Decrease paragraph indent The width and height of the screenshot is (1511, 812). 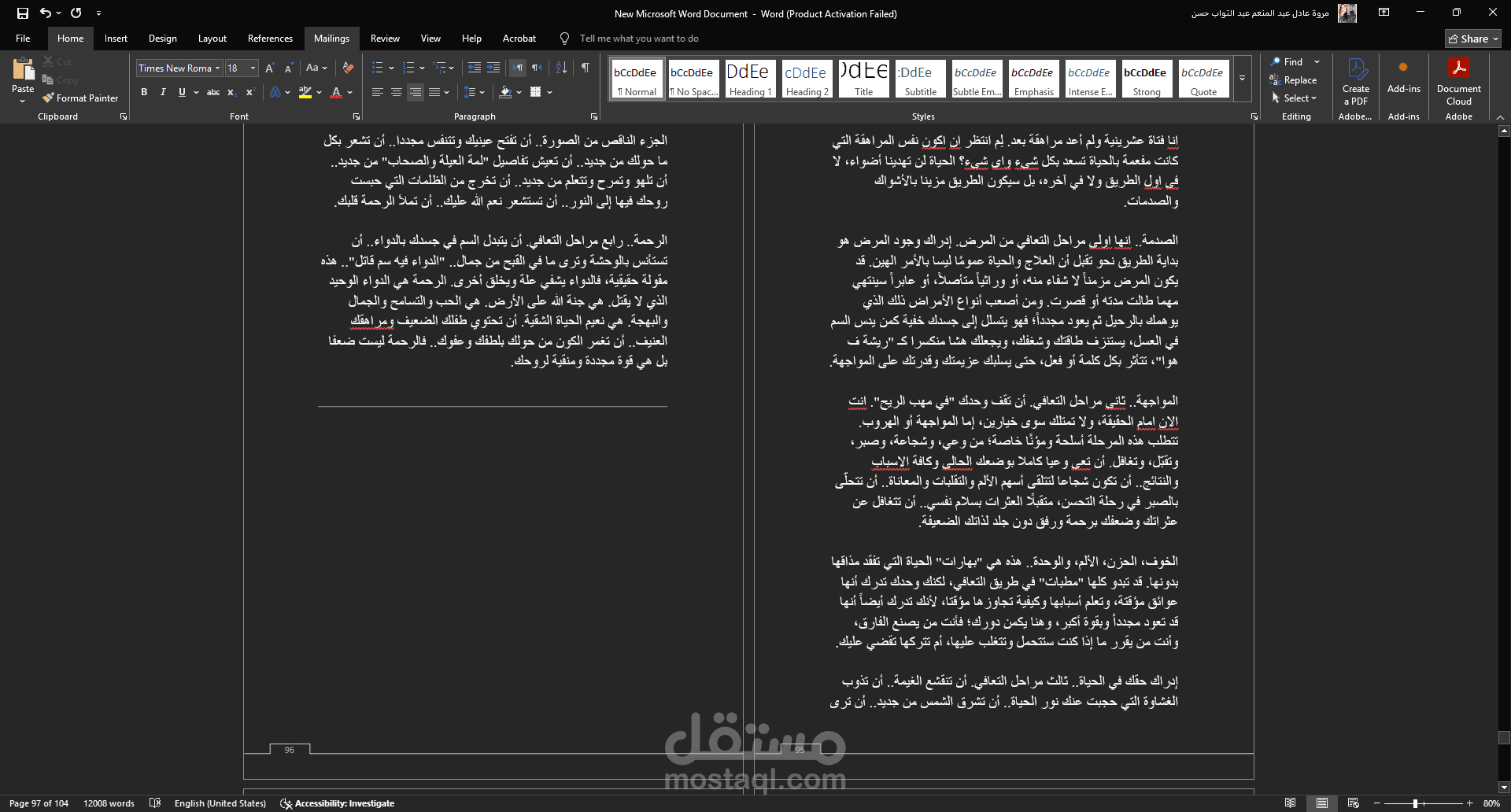(475, 68)
